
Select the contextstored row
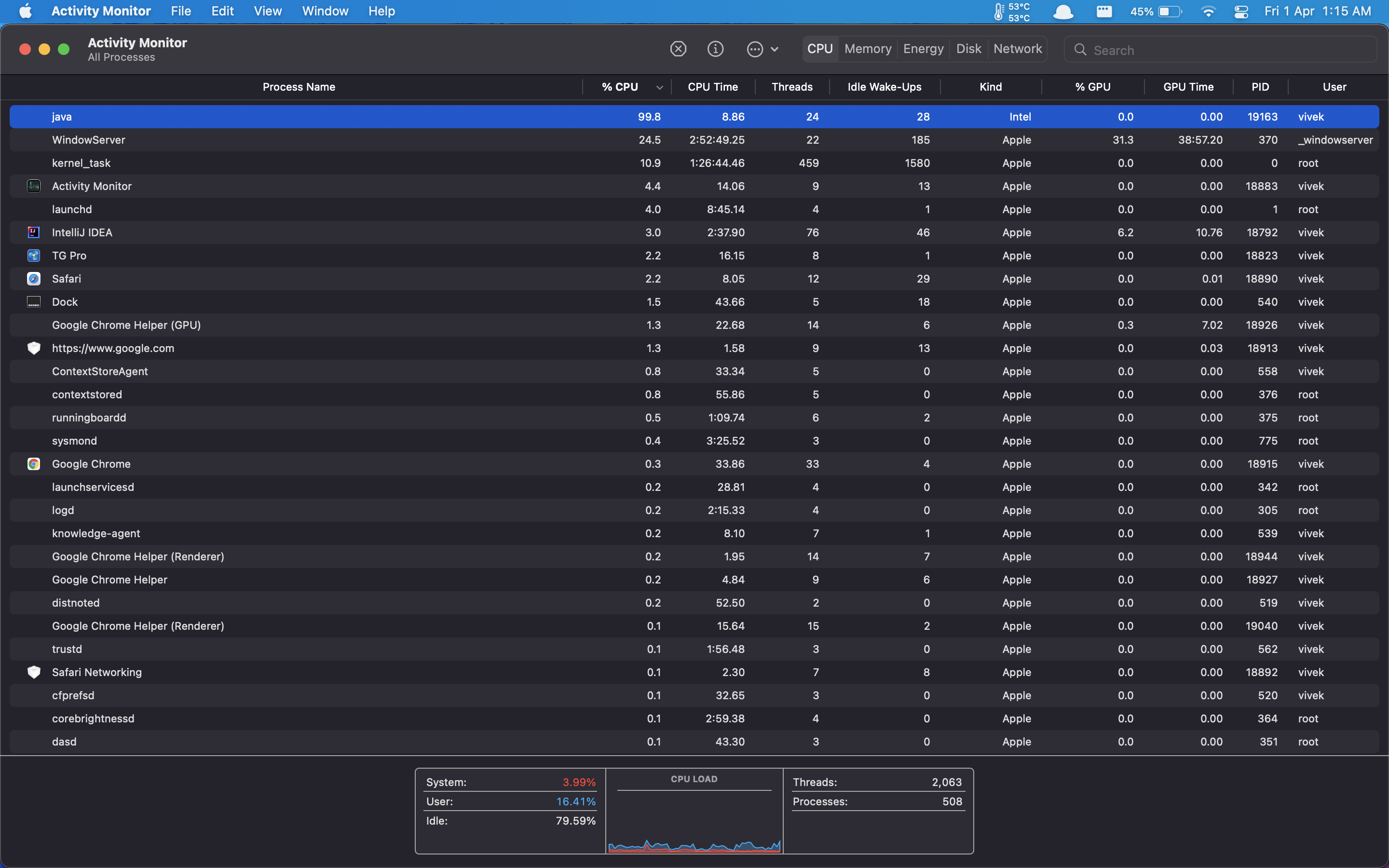tap(694, 394)
